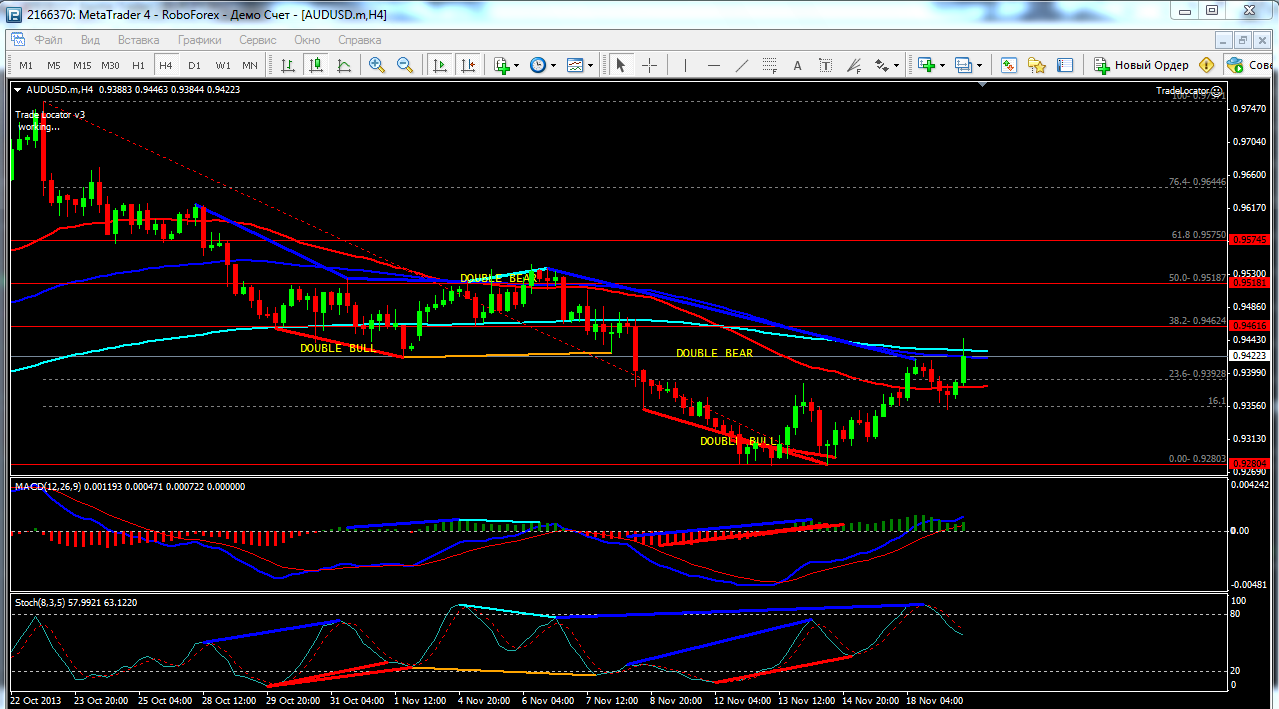Select the M1 timeframe
Screen dimensions: 1279x709
[x=26, y=65]
